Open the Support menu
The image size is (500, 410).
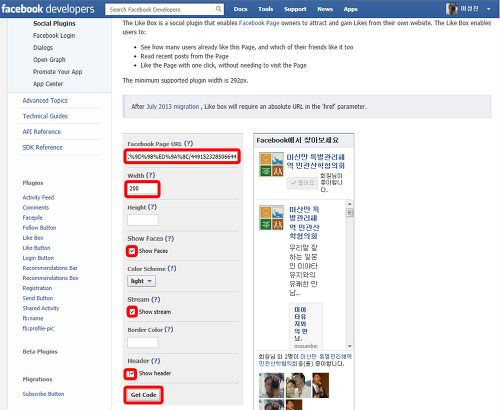coord(295,9)
